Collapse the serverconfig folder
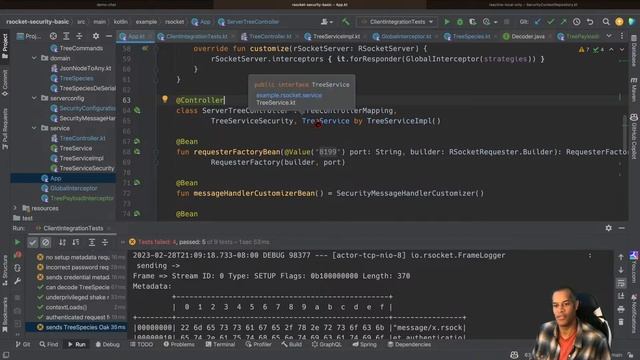This screenshot has width=640, height=360. pyautogui.click(x=34, y=98)
